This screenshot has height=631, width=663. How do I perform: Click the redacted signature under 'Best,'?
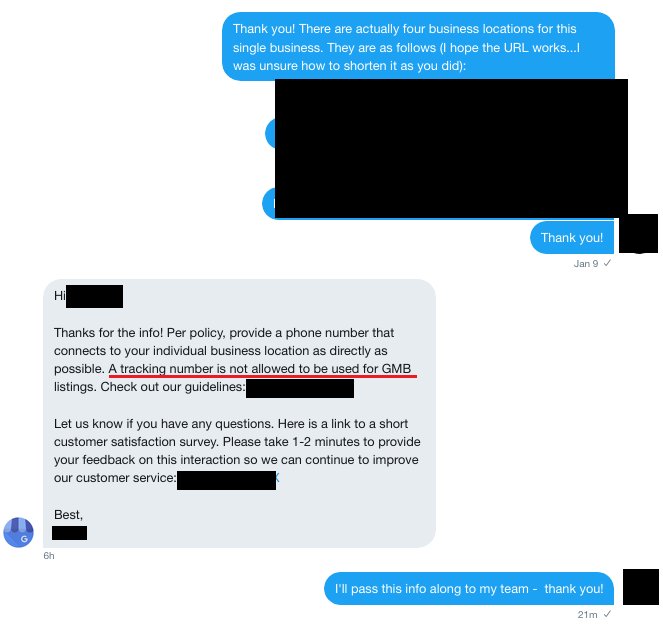point(69,533)
